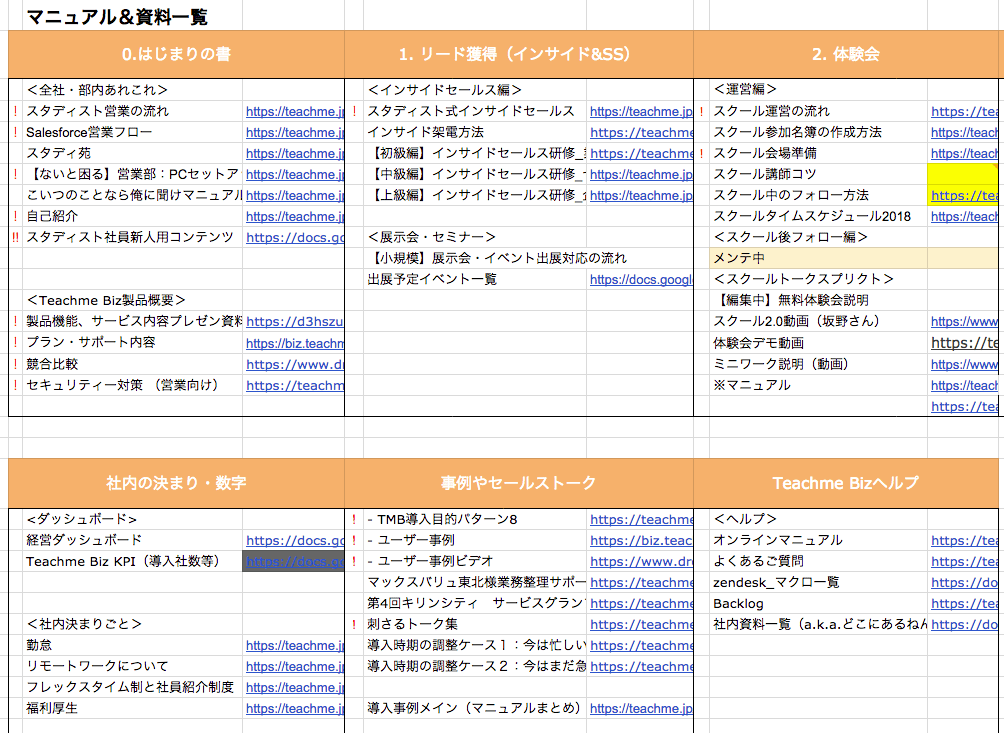Open the TMB導入目的パターン8 link
The width and height of the screenshot is (1004, 733).
[641, 520]
